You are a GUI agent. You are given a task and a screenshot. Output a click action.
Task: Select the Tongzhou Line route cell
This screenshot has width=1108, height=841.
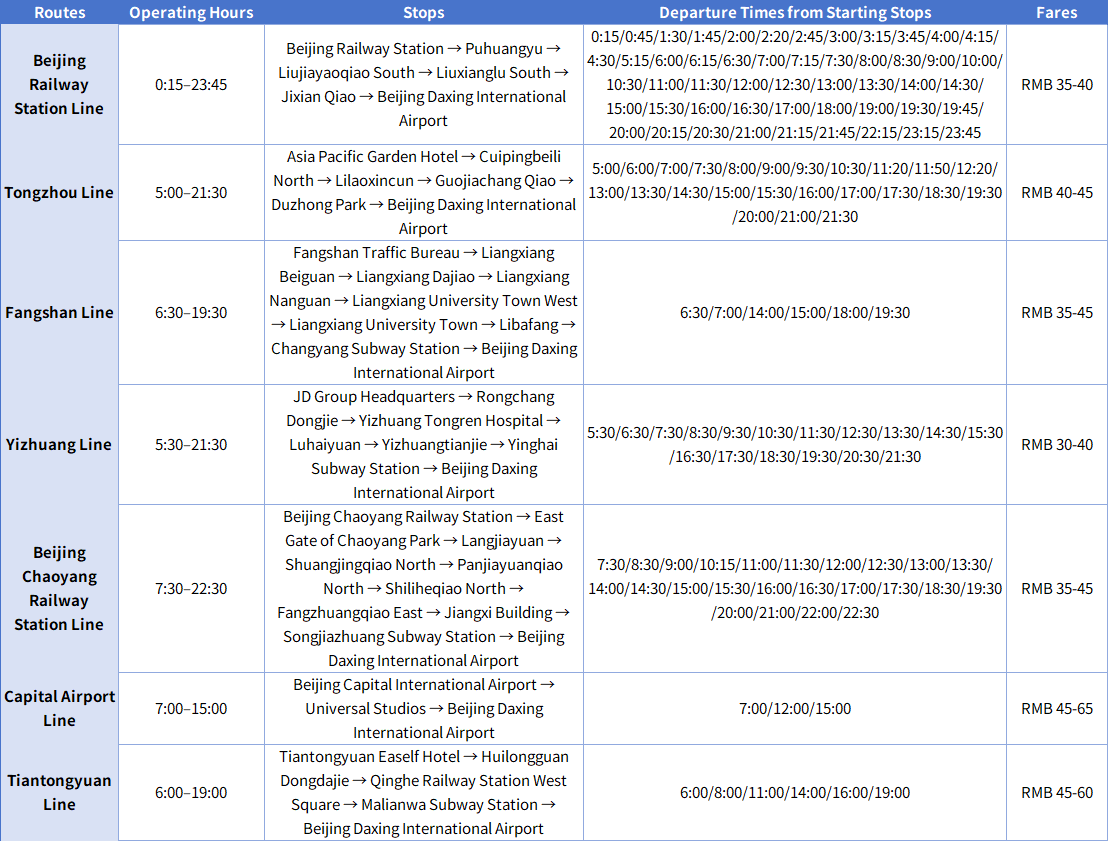[x=59, y=192]
